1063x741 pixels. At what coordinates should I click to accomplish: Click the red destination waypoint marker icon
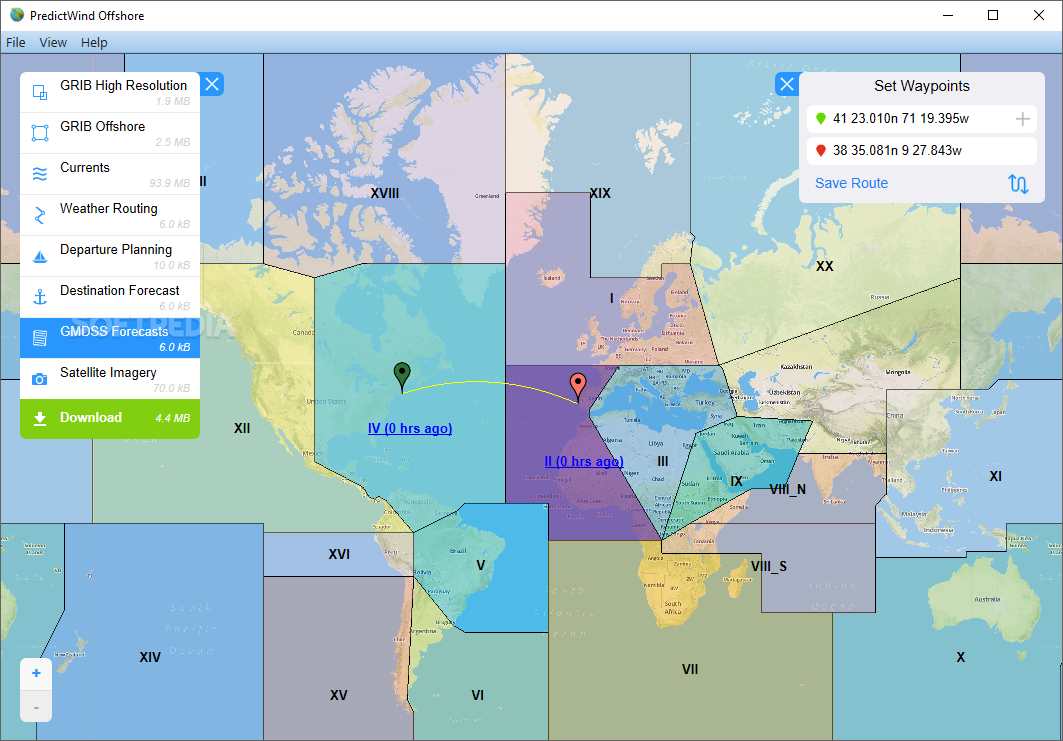[821, 151]
